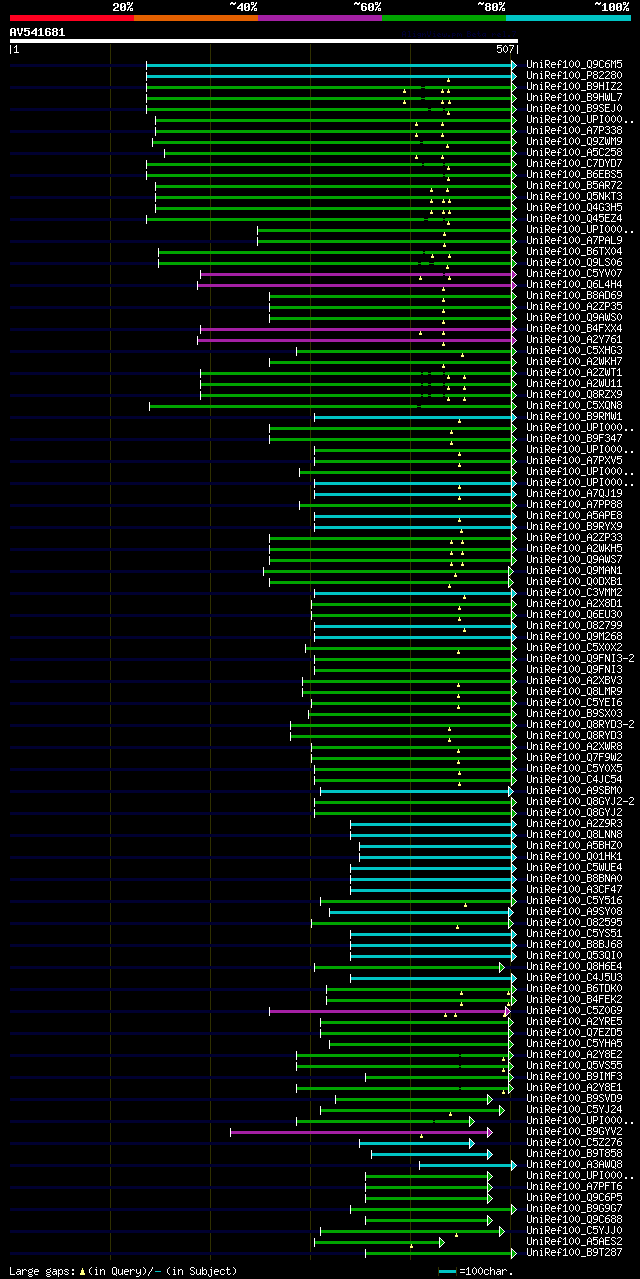Open the UniRef100_C7DYD7 entry
Screen dimensions: 640x1279
tap(574, 164)
